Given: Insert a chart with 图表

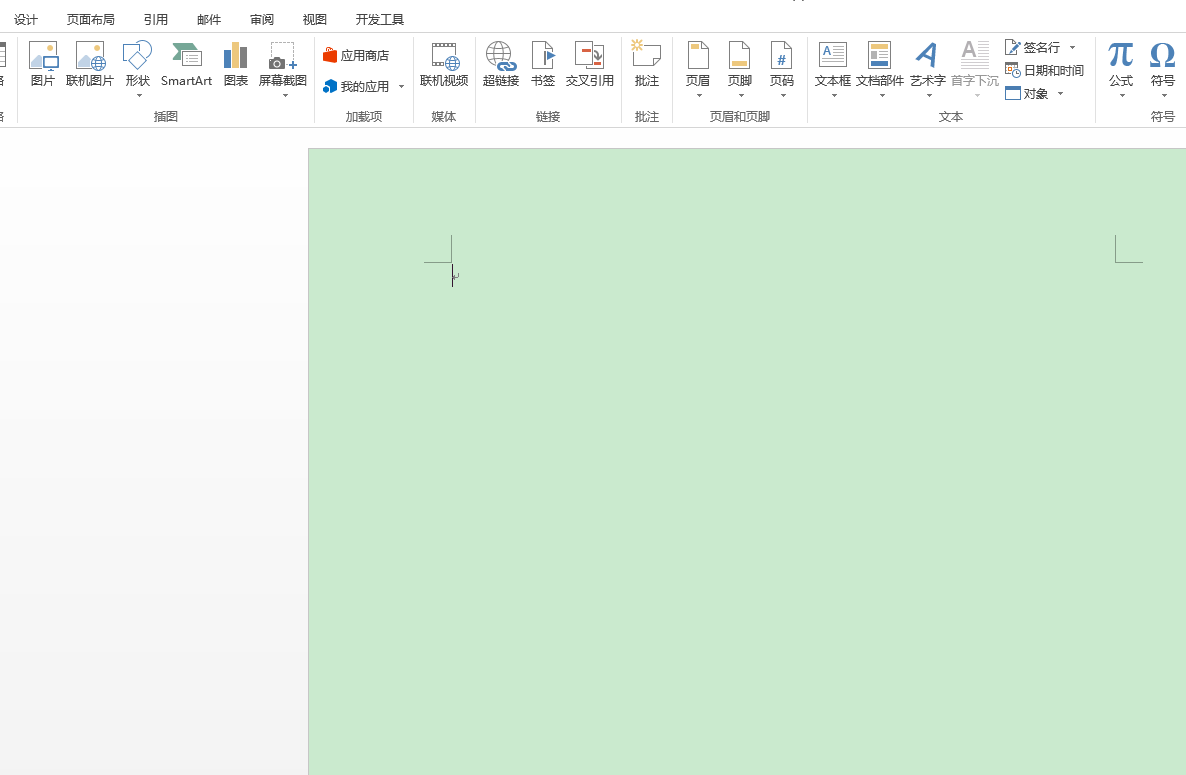Looking at the screenshot, I should coord(235,64).
